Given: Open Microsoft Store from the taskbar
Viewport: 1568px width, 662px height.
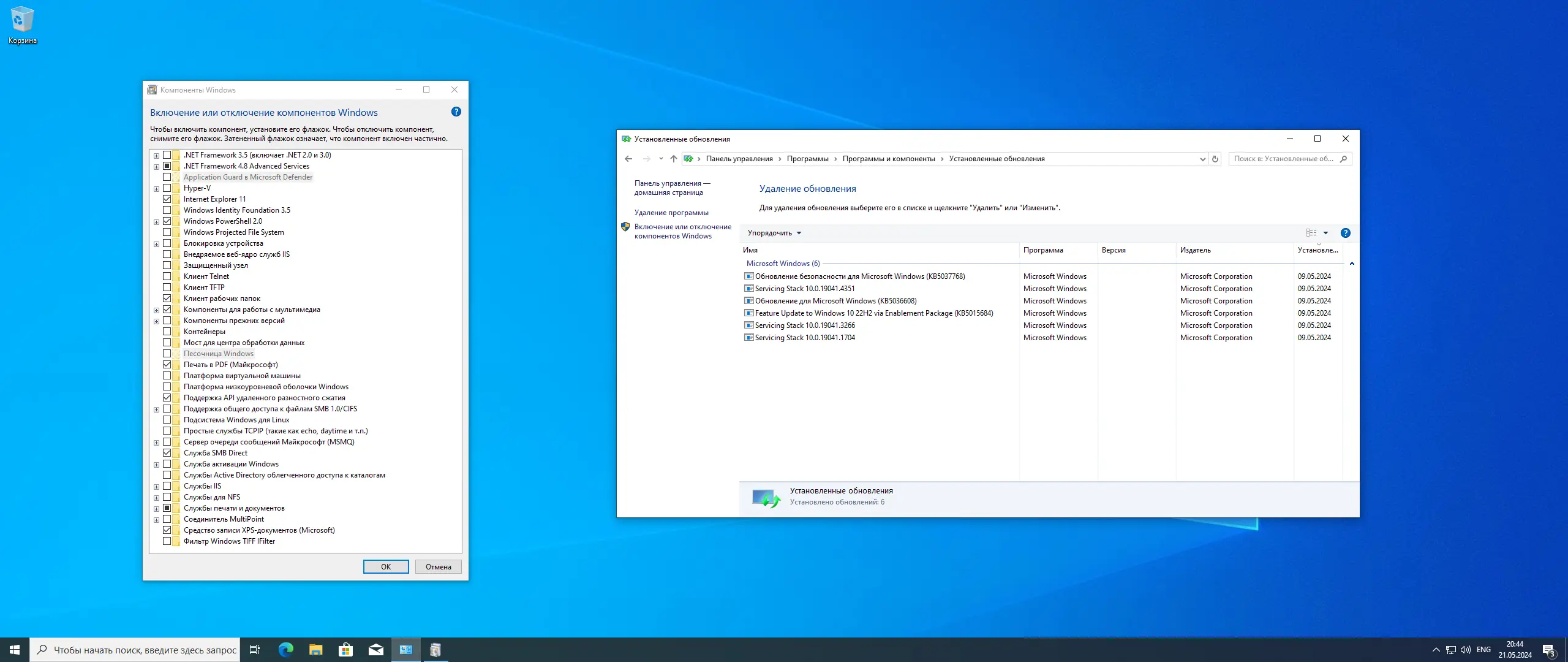Looking at the screenshot, I should pos(345,650).
